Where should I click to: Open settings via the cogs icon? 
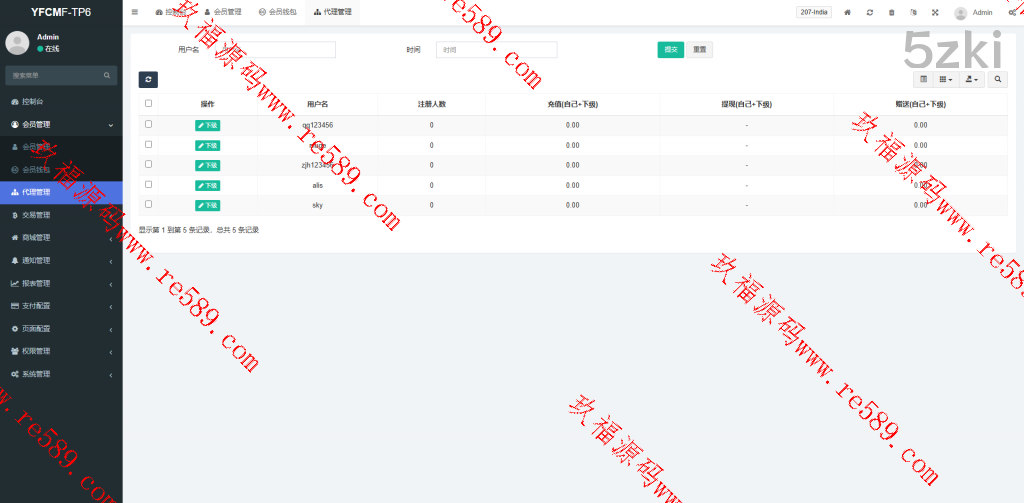(1013, 12)
